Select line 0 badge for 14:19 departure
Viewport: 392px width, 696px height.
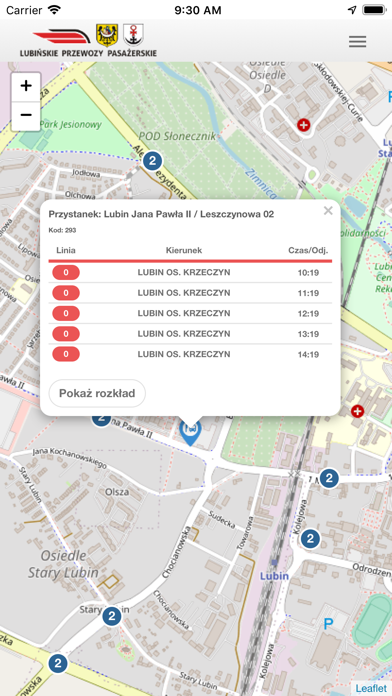point(66,354)
